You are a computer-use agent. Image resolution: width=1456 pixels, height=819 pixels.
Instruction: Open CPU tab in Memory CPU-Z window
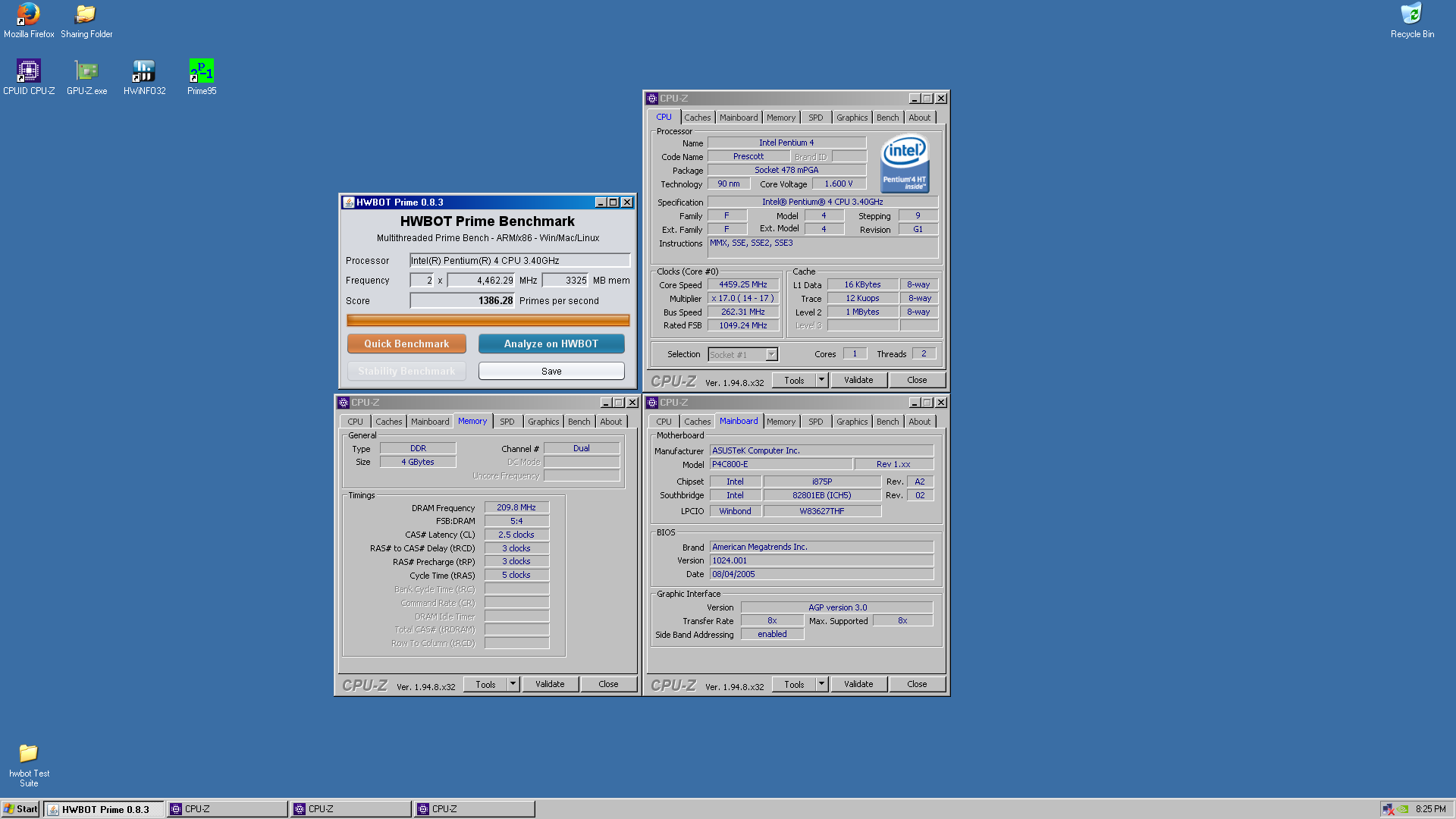355,422
